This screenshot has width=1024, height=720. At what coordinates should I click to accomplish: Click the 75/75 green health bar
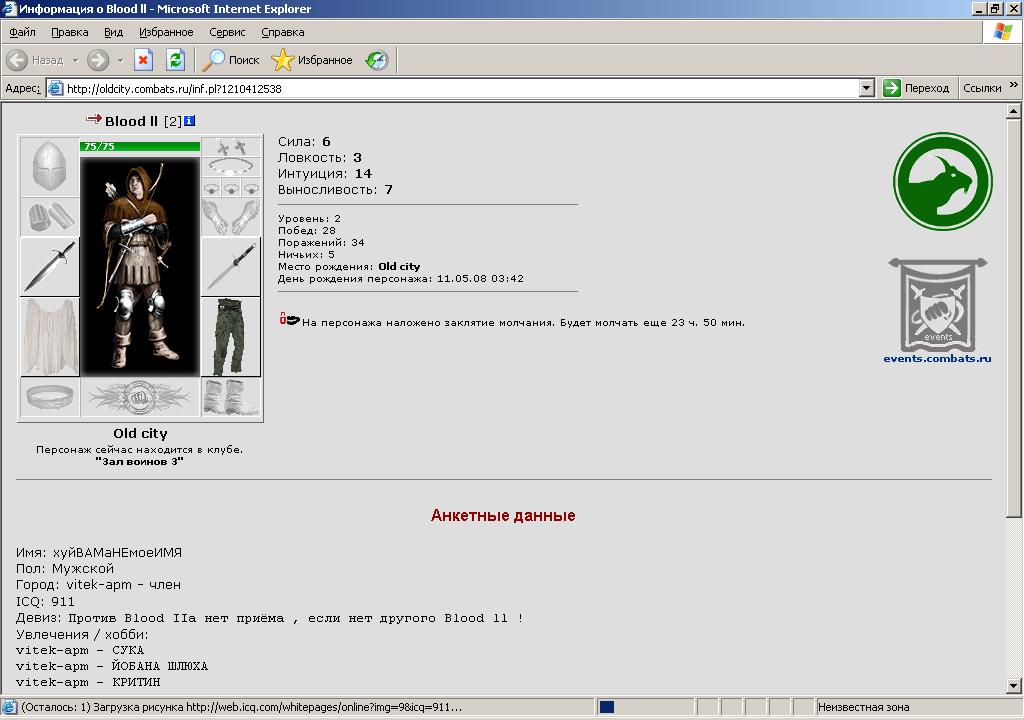(x=140, y=146)
